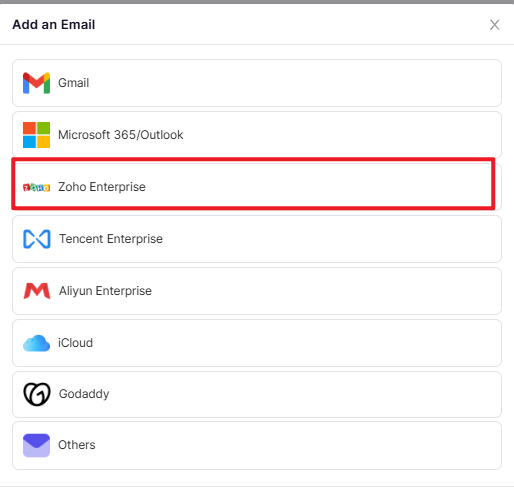Select Microsoft 365/Outlook provider label
This screenshot has height=501, width=514.
click(x=121, y=135)
